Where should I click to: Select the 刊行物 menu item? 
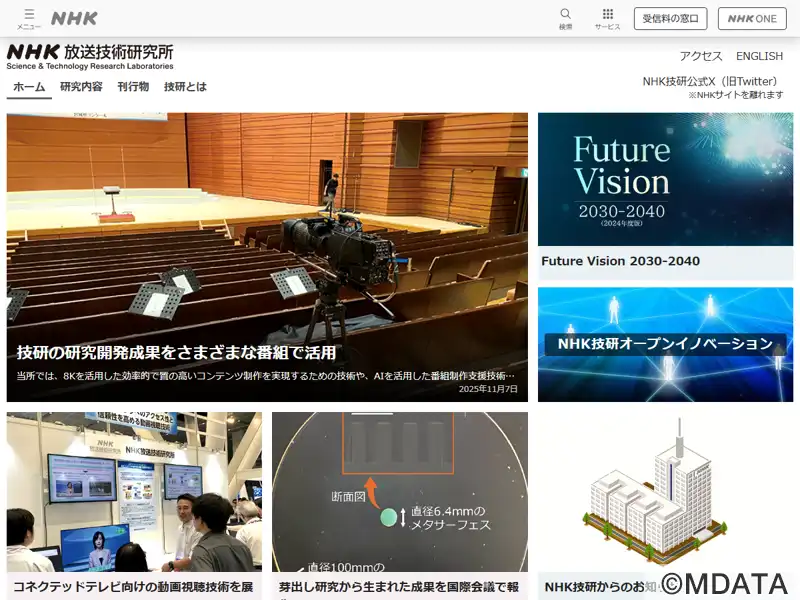(x=133, y=87)
